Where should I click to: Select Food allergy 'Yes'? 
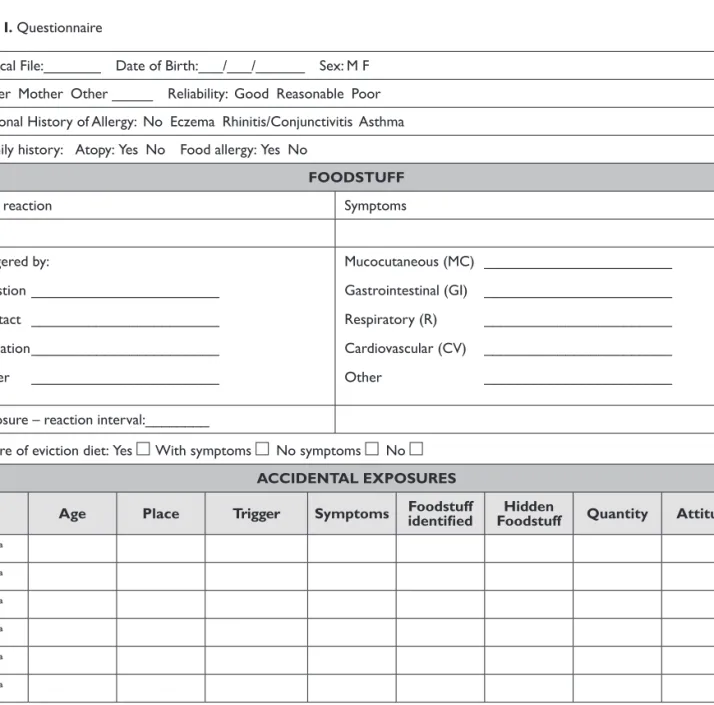click(x=270, y=150)
